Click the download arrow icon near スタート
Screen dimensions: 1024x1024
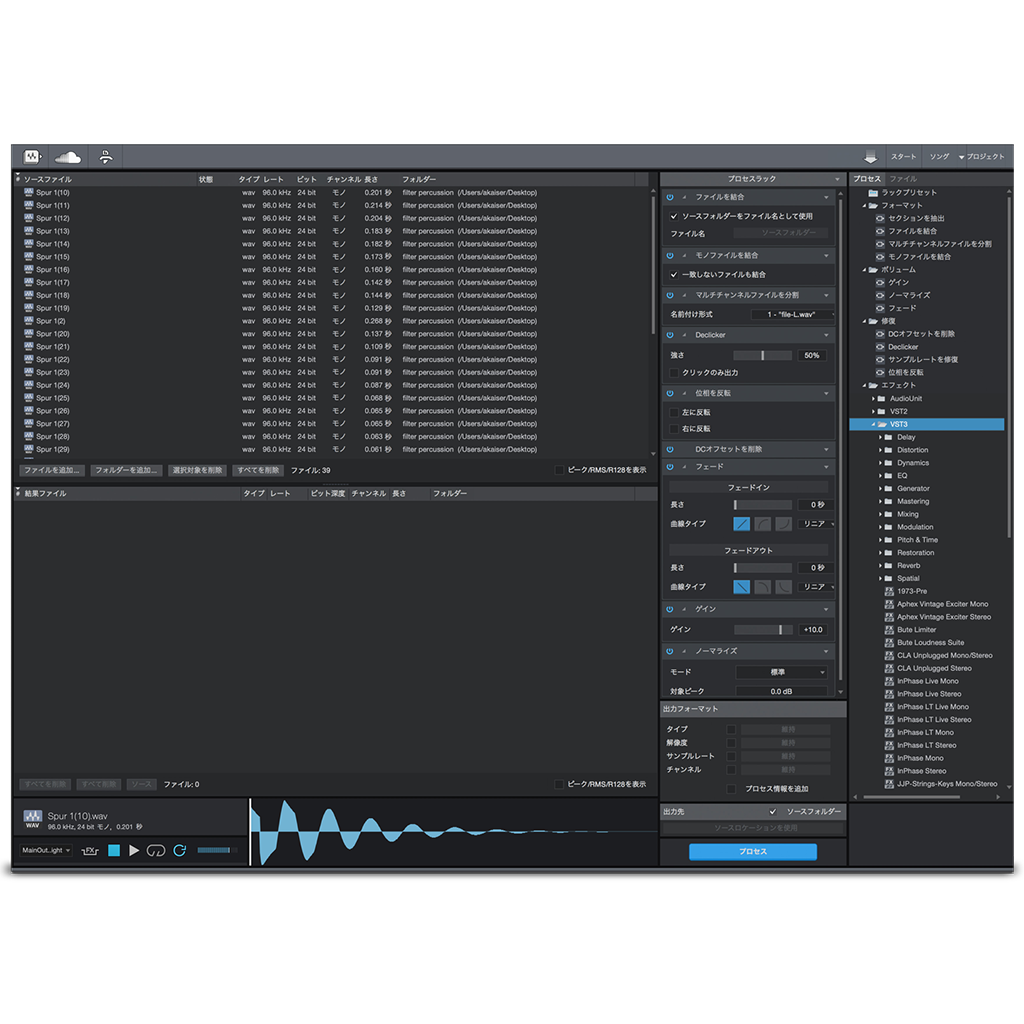(x=870, y=156)
